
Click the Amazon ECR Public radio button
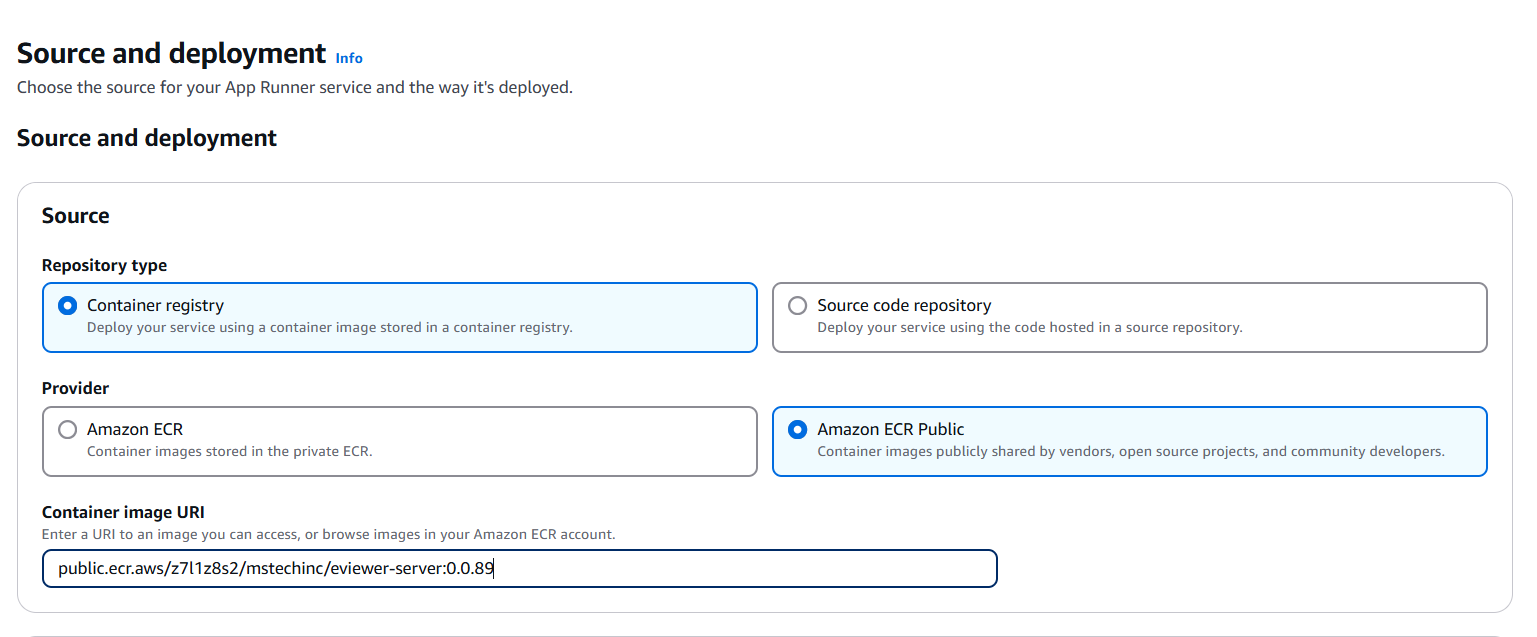click(797, 429)
